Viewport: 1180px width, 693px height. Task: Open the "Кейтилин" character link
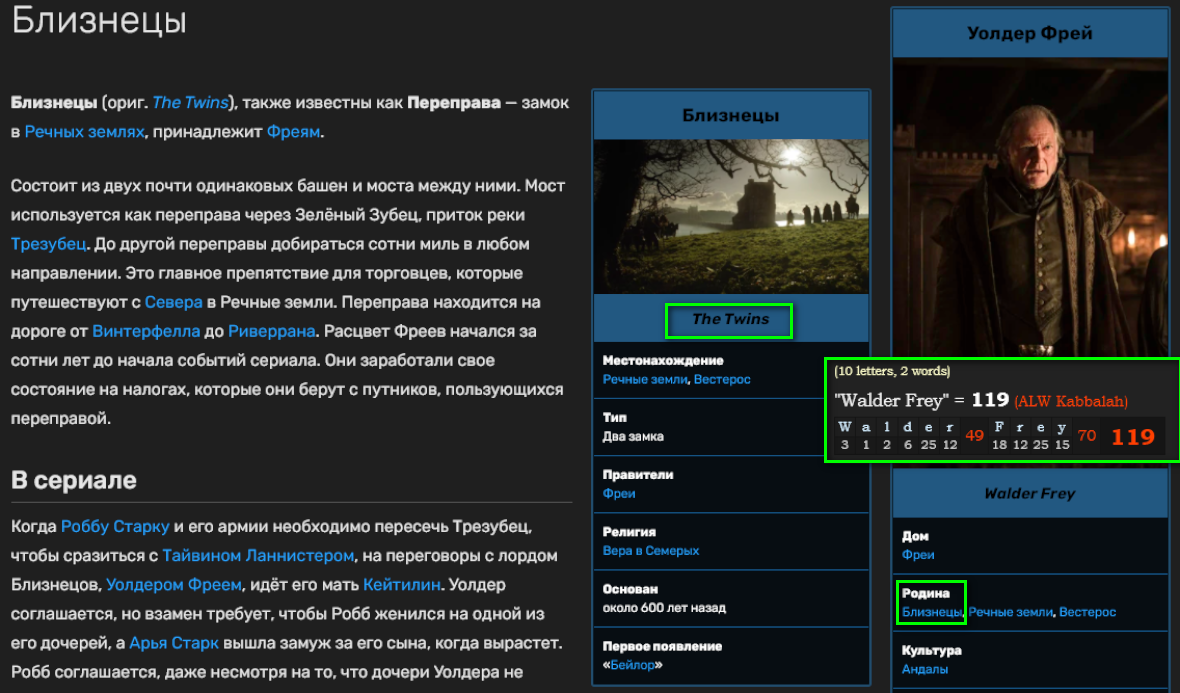click(402, 585)
